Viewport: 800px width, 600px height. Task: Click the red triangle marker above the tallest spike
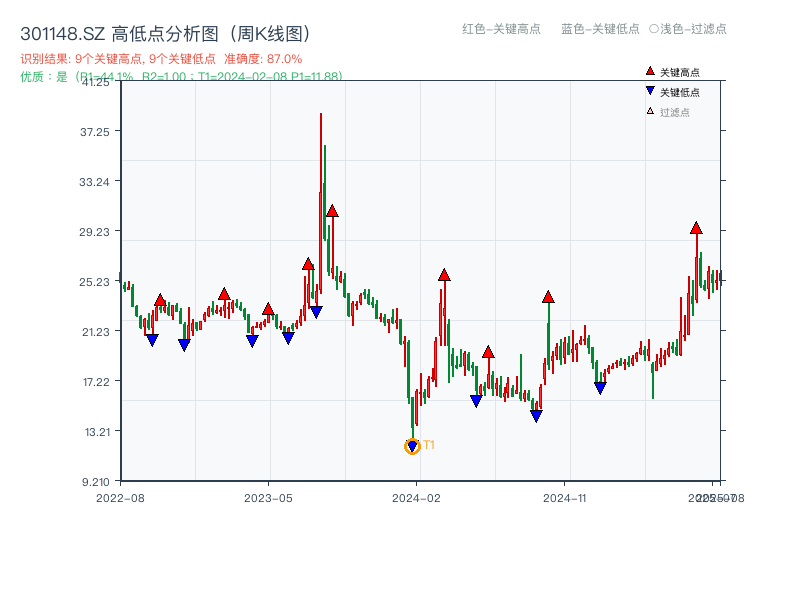tap(332, 211)
